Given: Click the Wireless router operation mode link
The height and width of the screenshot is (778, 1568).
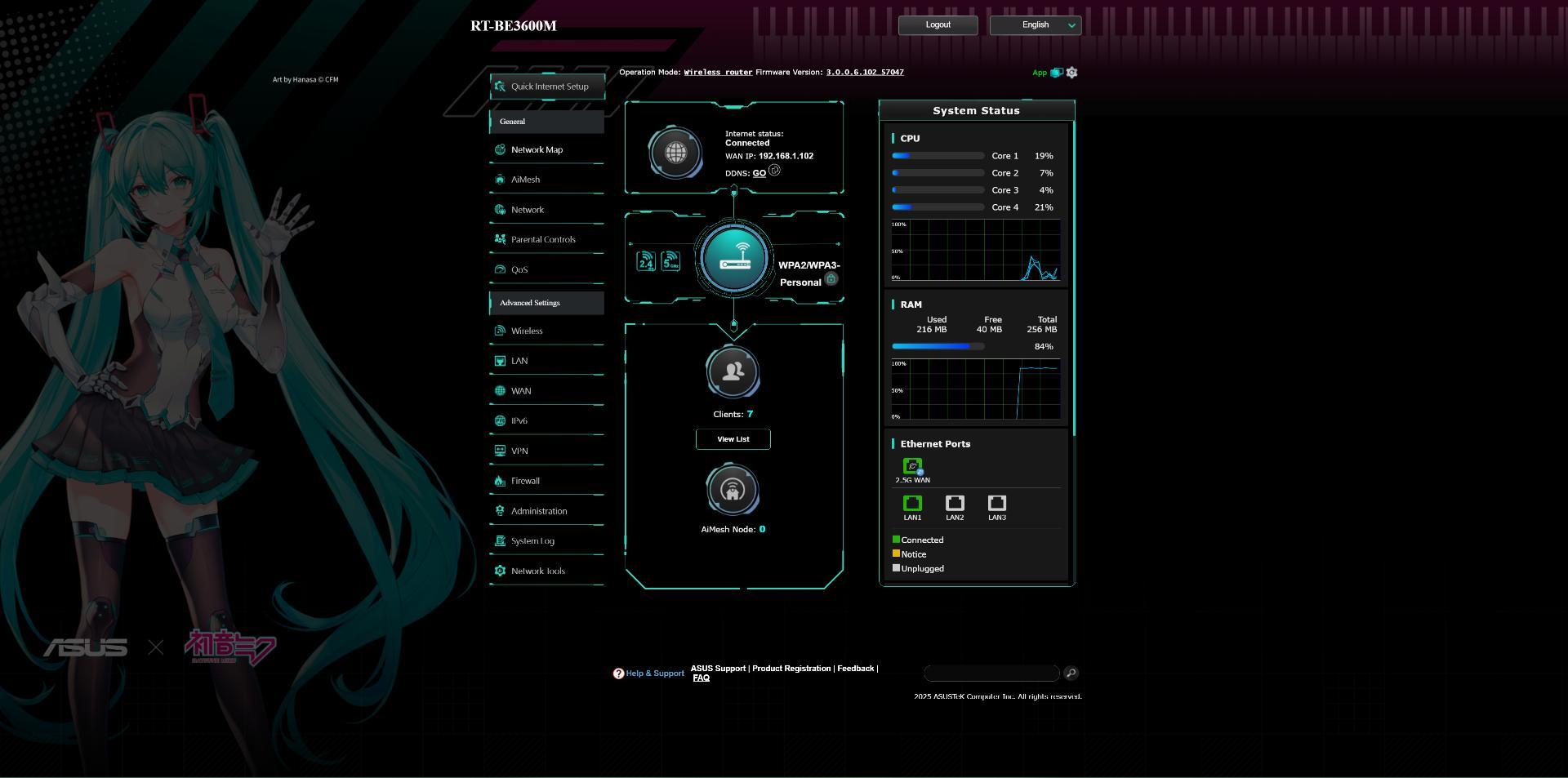Looking at the screenshot, I should click(718, 73).
